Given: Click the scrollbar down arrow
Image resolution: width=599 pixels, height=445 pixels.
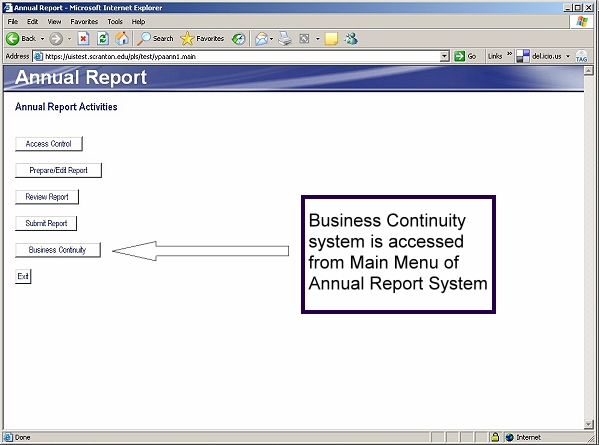Looking at the screenshot, I should (x=589, y=424).
